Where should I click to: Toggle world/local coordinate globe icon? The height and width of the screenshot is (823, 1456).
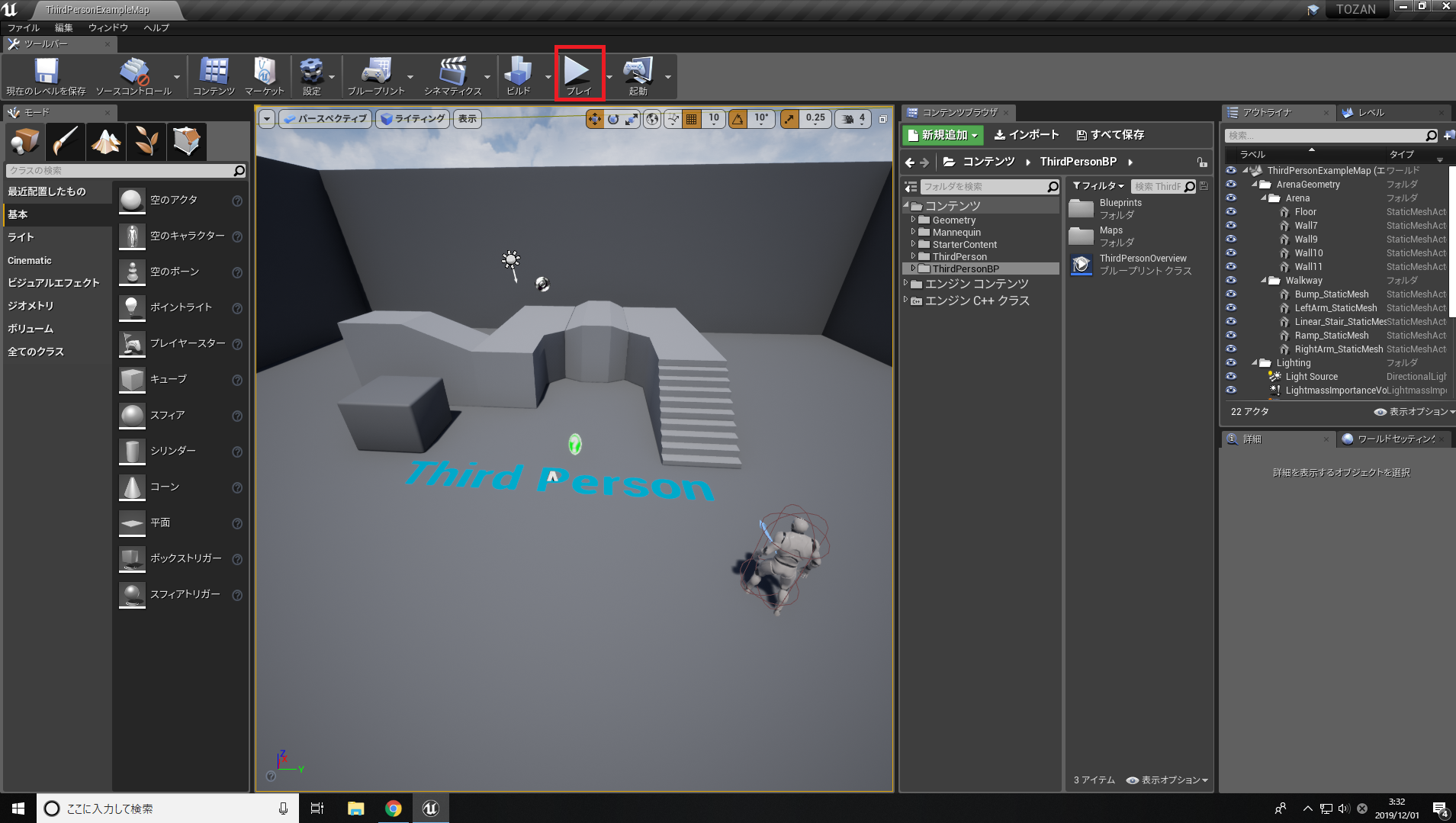pyautogui.click(x=652, y=119)
